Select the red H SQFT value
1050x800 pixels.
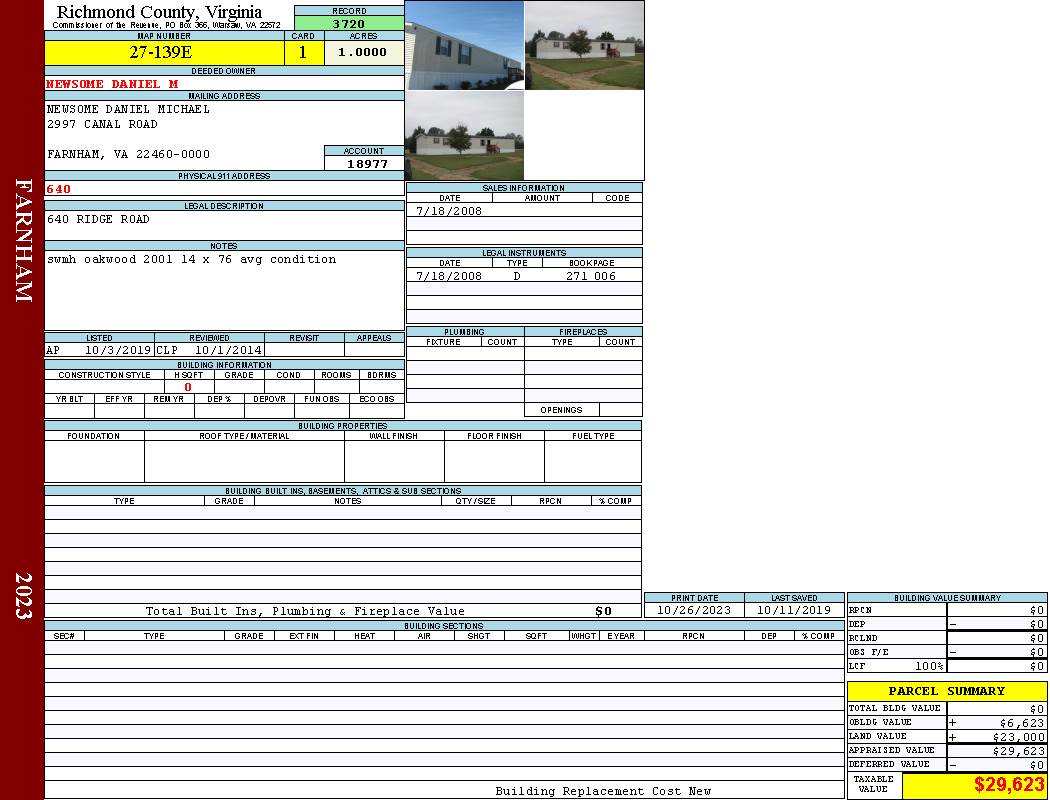point(189,386)
